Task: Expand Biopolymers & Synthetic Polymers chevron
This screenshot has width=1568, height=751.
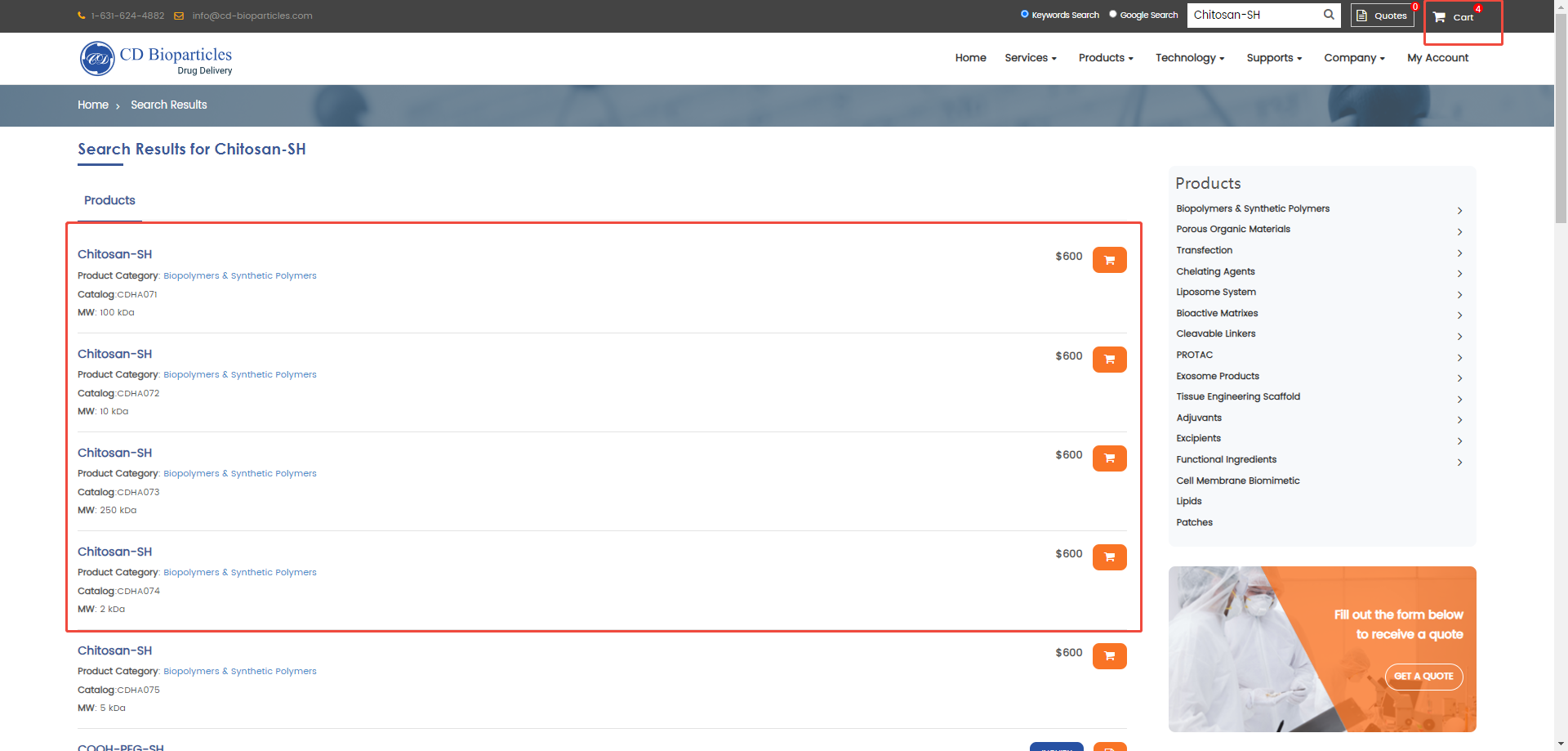Action: pyautogui.click(x=1459, y=211)
